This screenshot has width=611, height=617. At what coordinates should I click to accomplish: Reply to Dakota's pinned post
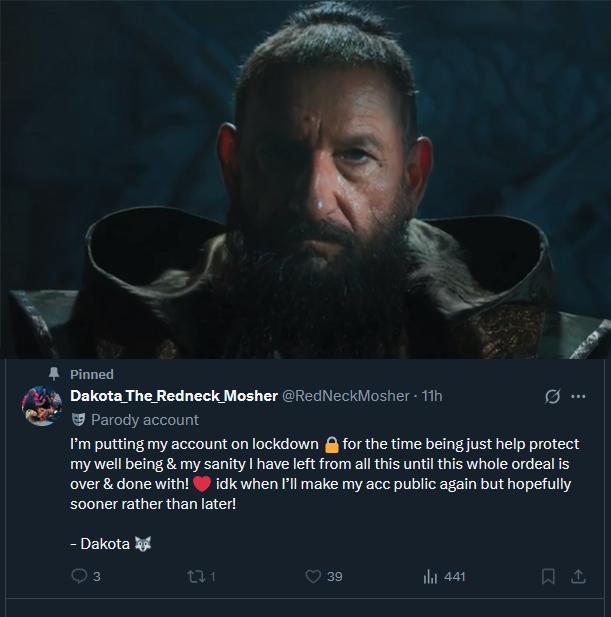click(x=79, y=576)
